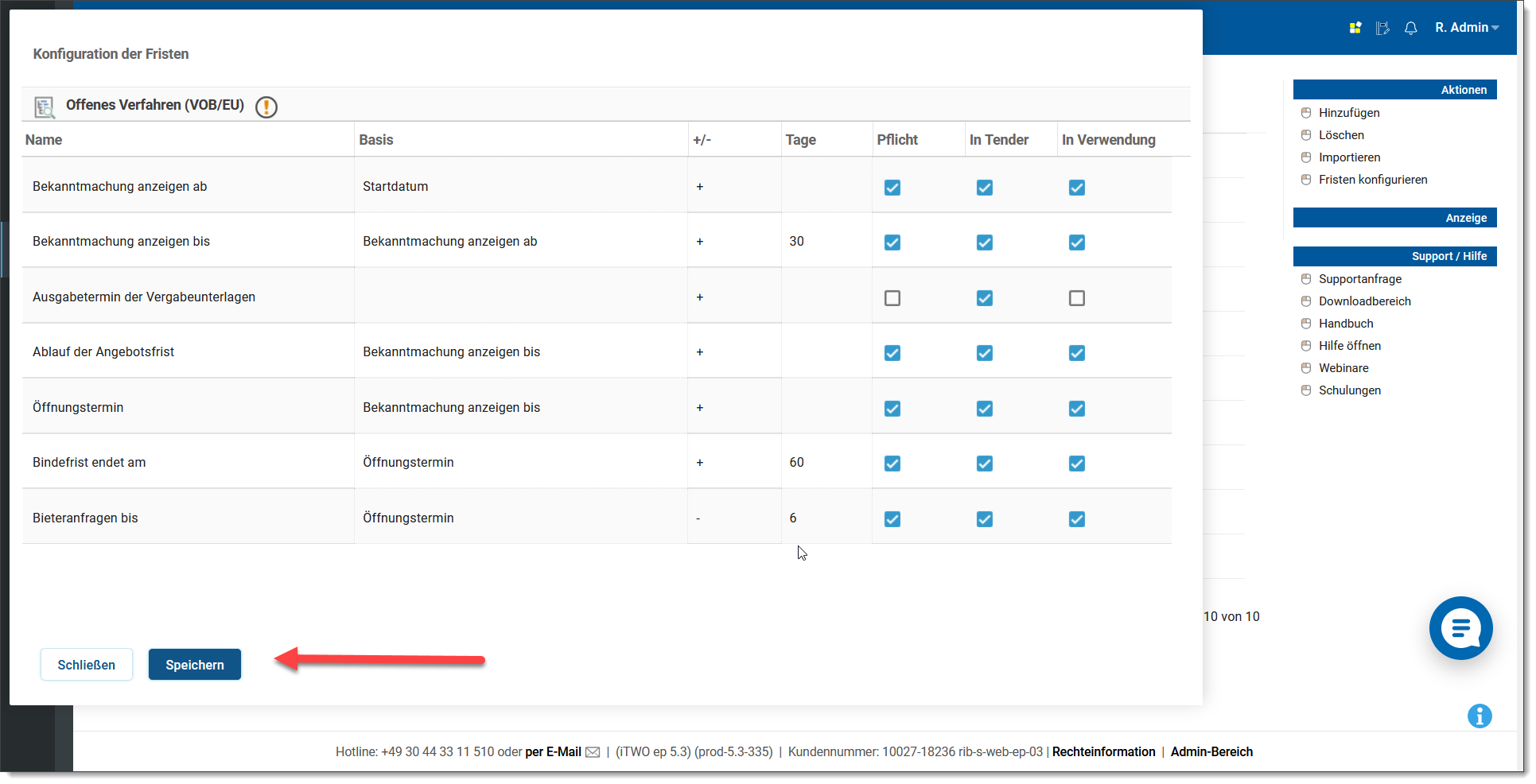Open the Webinare link
The image size is (1536, 784).
click(1344, 368)
